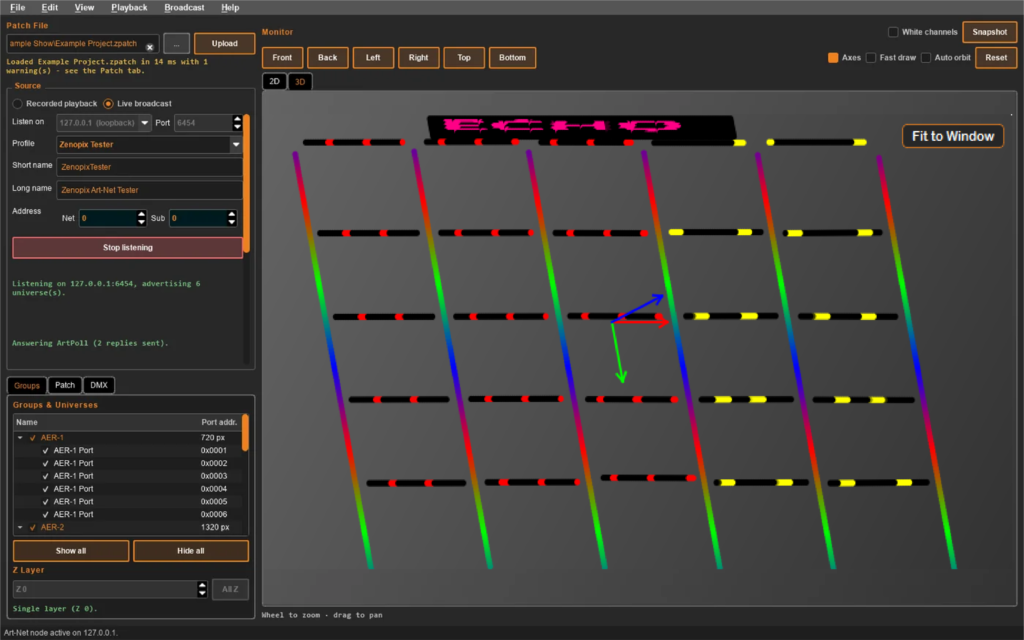This screenshot has width=1024, height=640.
Task: Toggle checkmark for AER-1 Port 0x0003
Action: pos(45,476)
